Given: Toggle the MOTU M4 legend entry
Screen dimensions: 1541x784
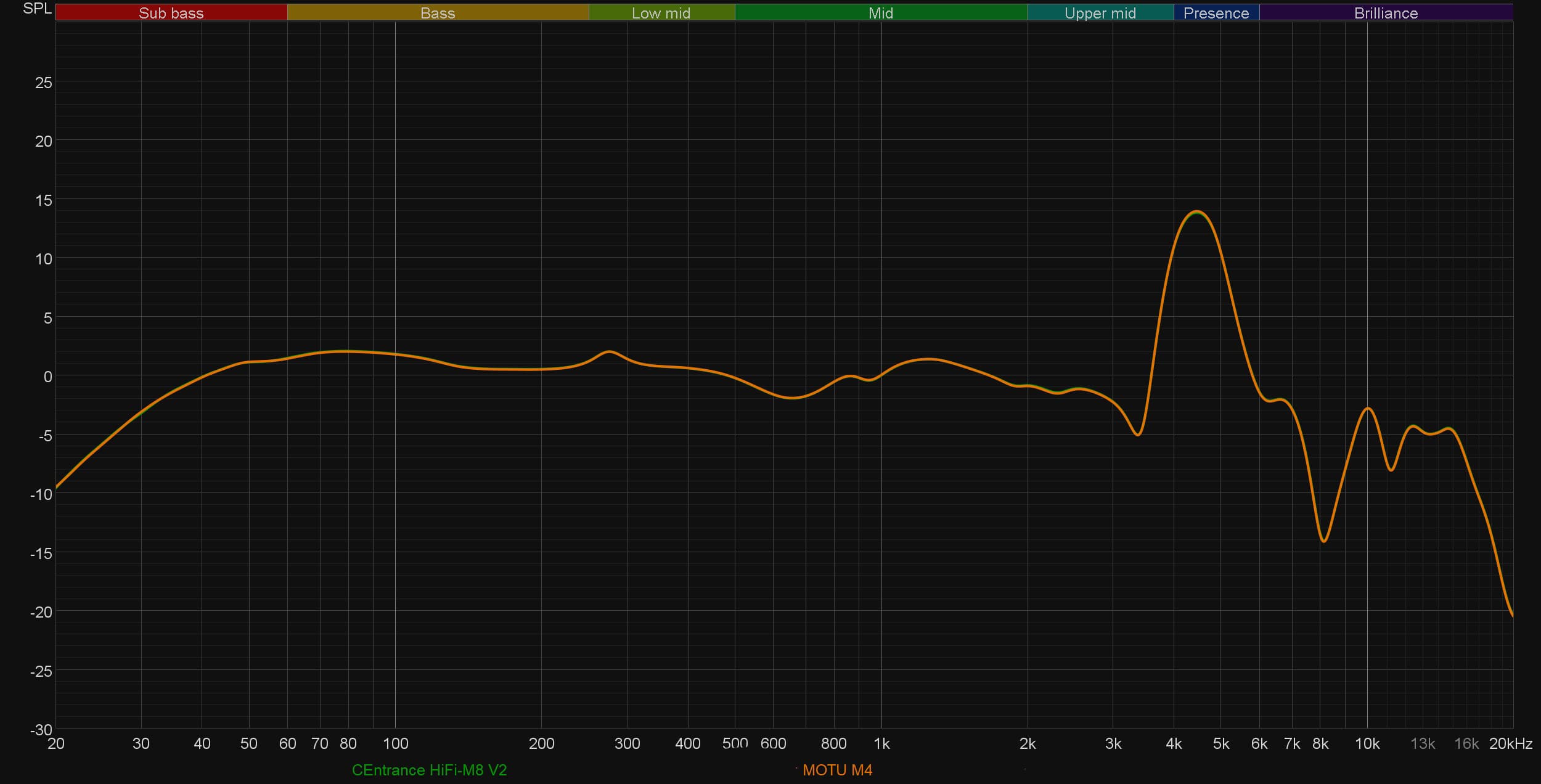Looking at the screenshot, I should (837, 770).
